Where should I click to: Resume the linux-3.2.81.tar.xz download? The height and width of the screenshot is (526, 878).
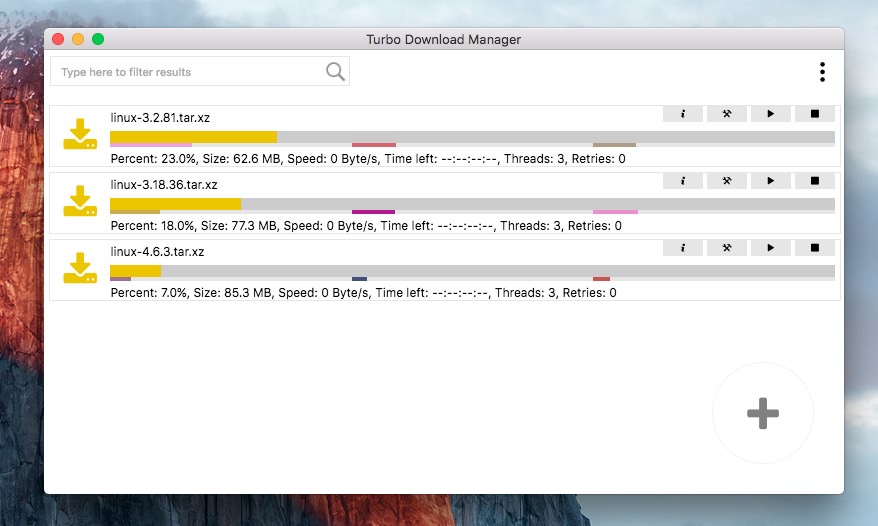pyautogui.click(x=770, y=114)
